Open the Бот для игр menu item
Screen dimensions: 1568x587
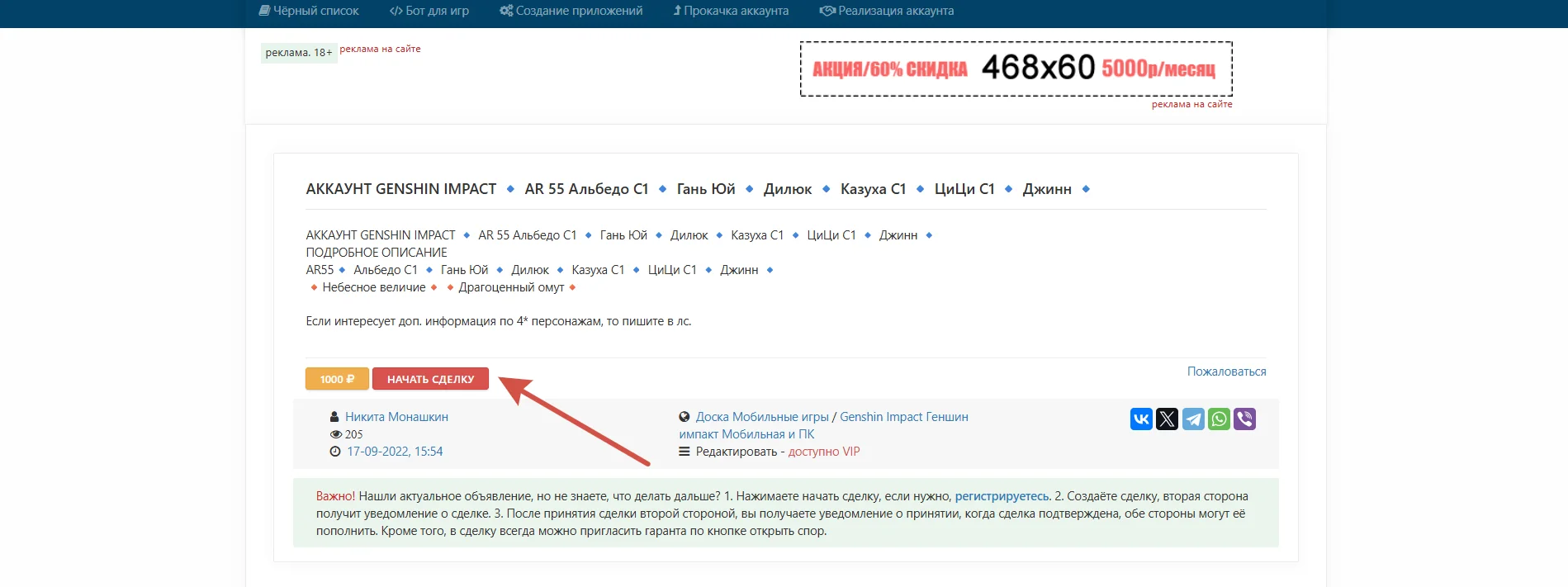(x=429, y=11)
